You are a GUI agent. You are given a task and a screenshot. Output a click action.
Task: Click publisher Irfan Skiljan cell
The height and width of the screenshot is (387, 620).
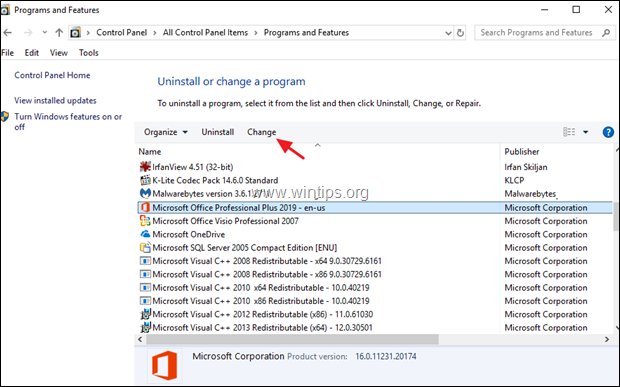point(526,167)
